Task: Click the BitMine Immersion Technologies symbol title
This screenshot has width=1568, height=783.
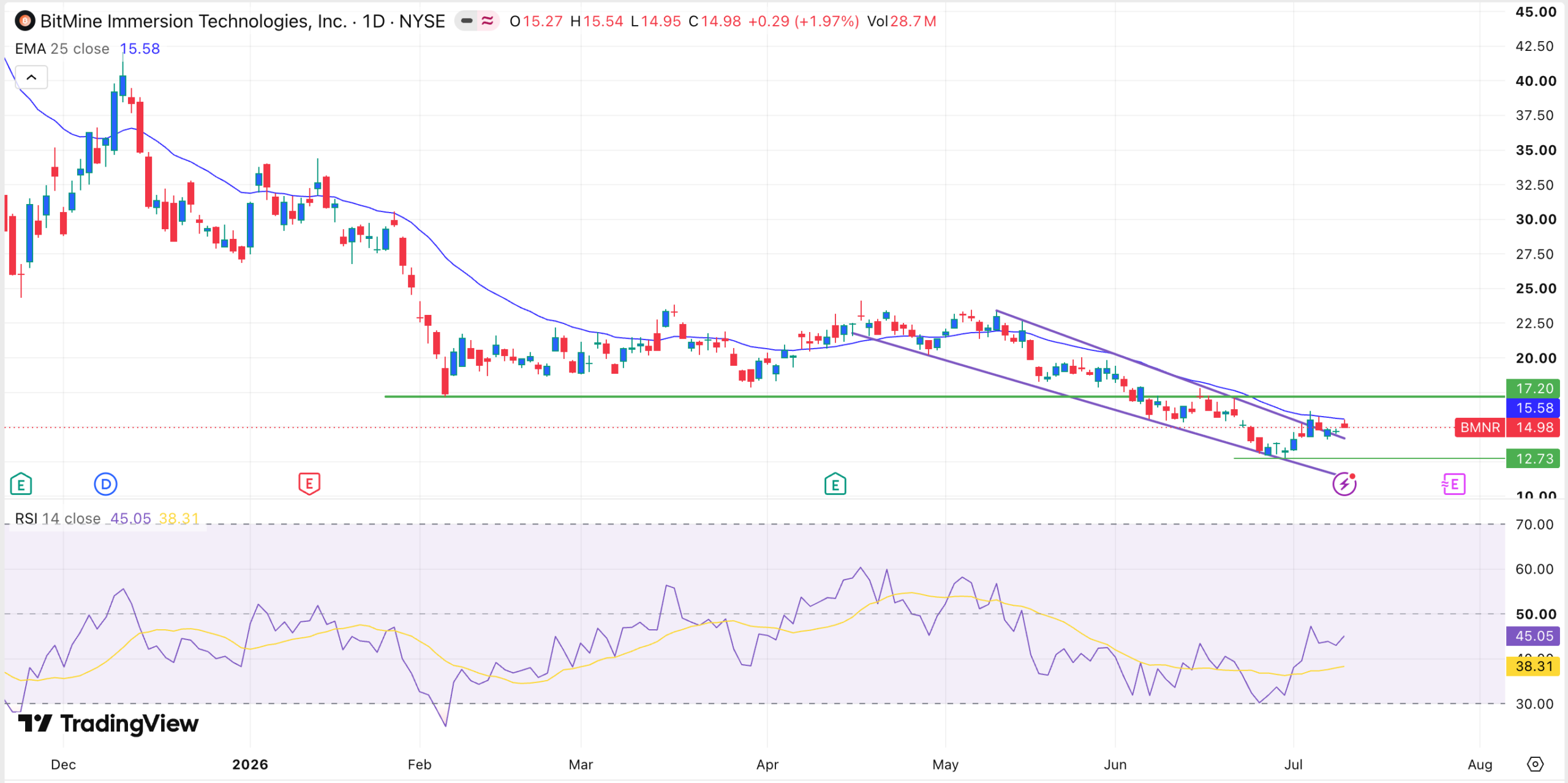Action: [x=194, y=21]
